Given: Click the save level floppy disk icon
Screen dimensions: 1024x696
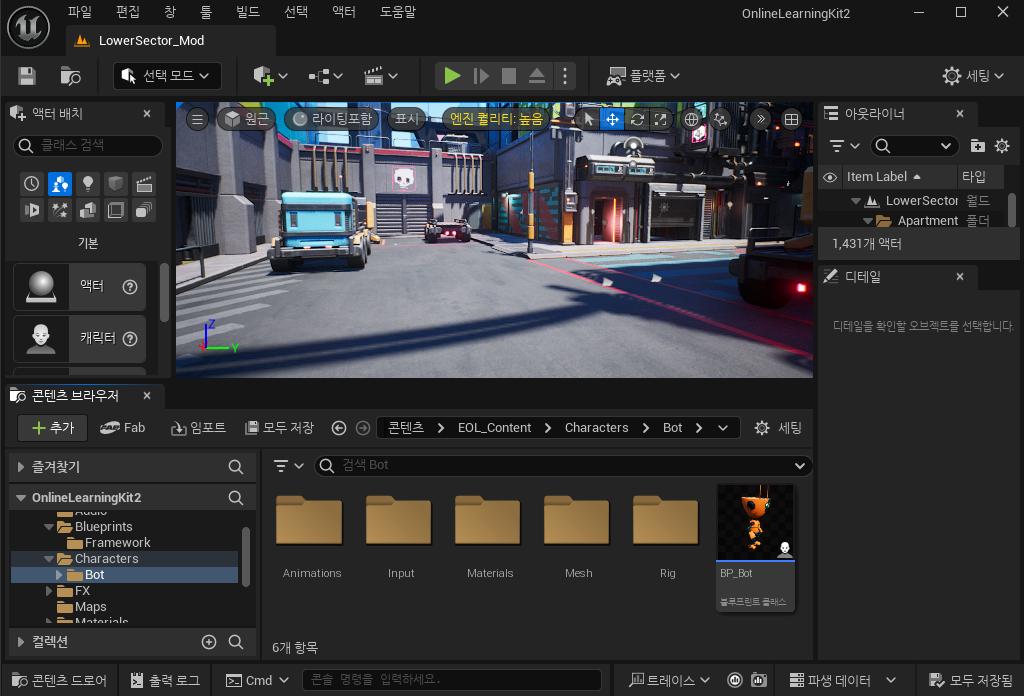Looking at the screenshot, I should pos(27,76).
